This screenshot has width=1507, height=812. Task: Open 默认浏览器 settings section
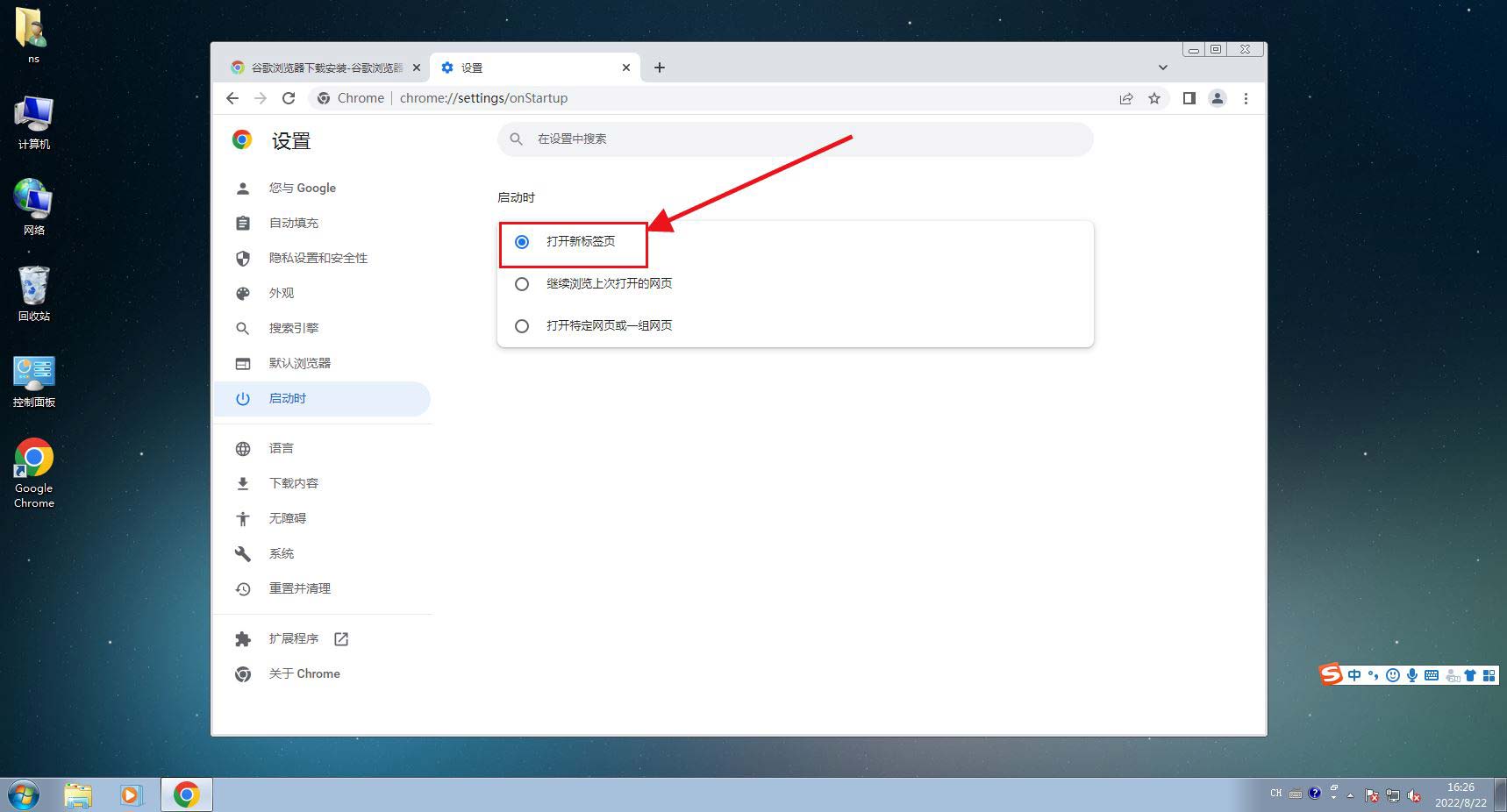point(322,363)
